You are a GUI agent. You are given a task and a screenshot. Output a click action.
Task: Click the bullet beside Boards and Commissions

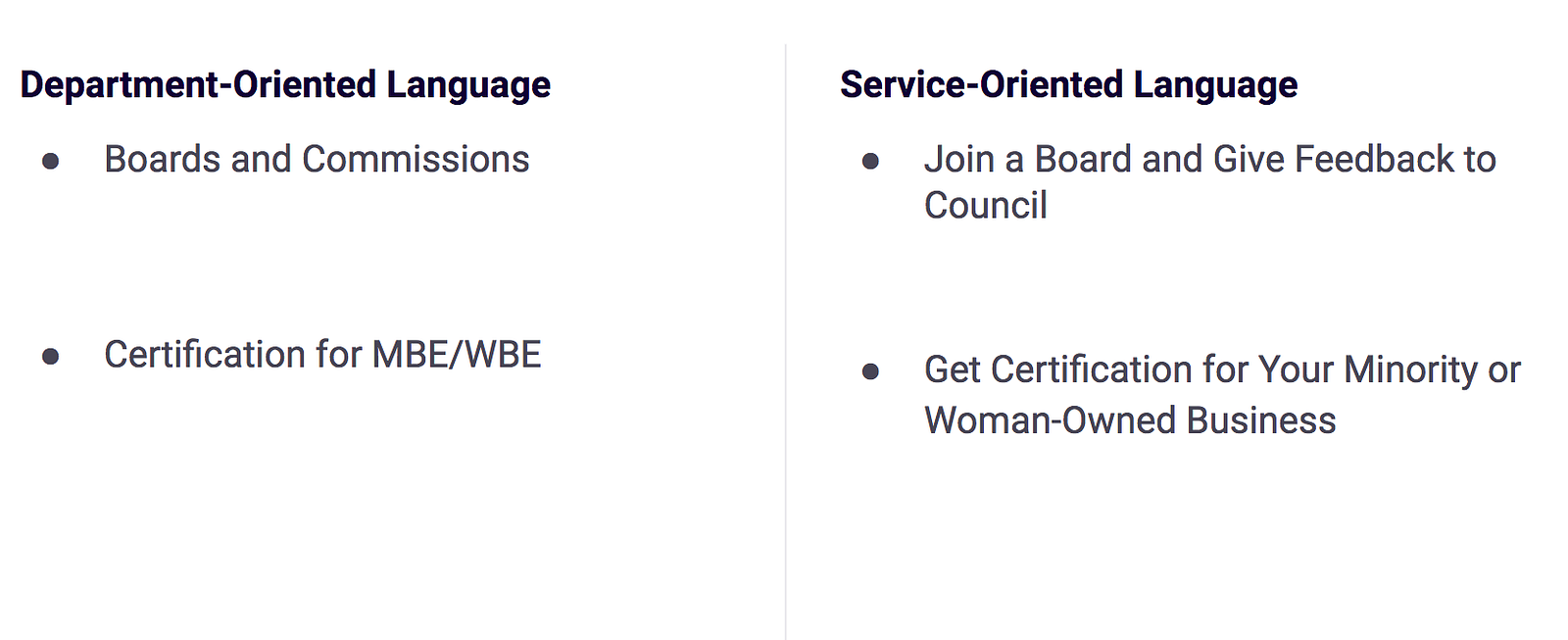tap(51, 162)
